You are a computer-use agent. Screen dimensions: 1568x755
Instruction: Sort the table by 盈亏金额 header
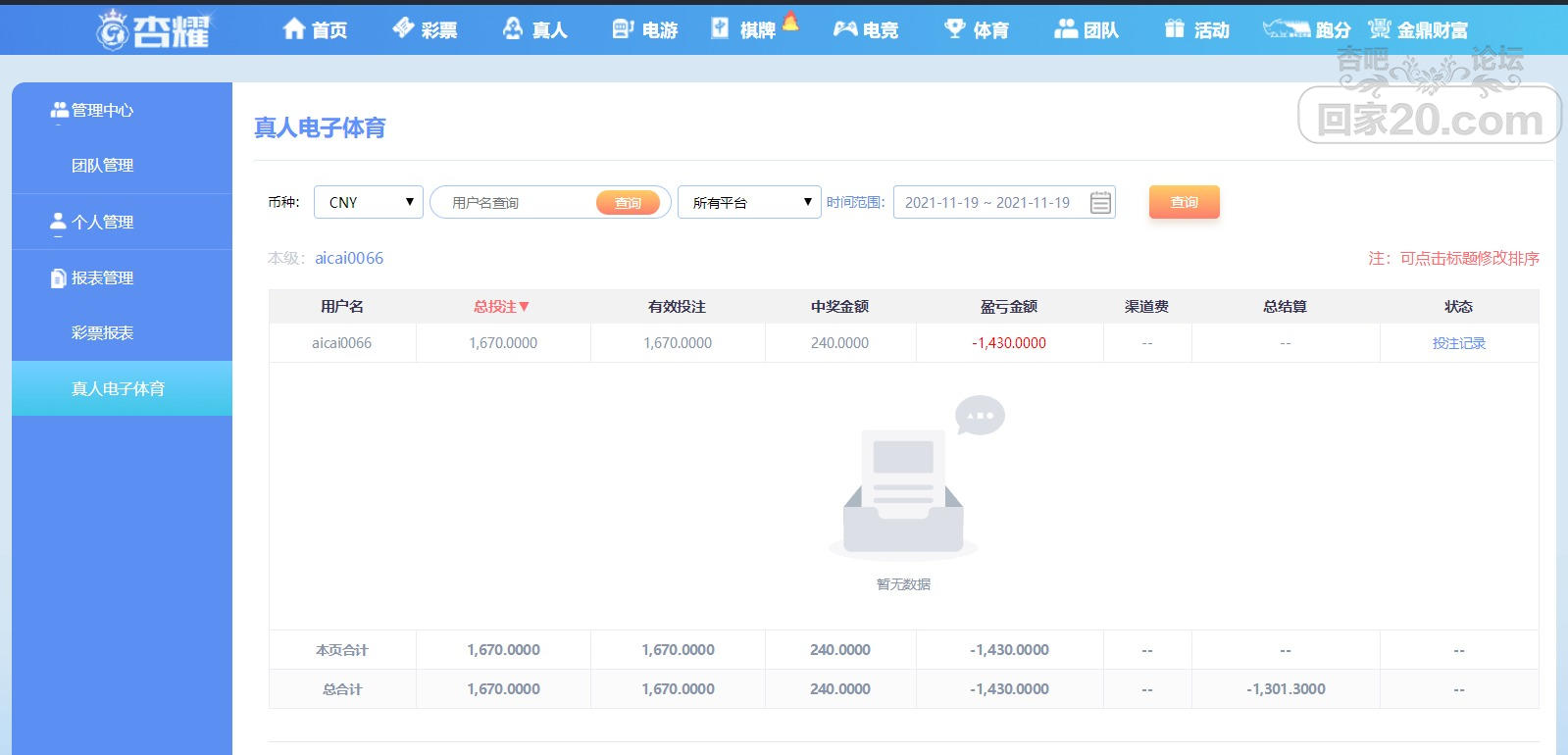[x=1009, y=306]
